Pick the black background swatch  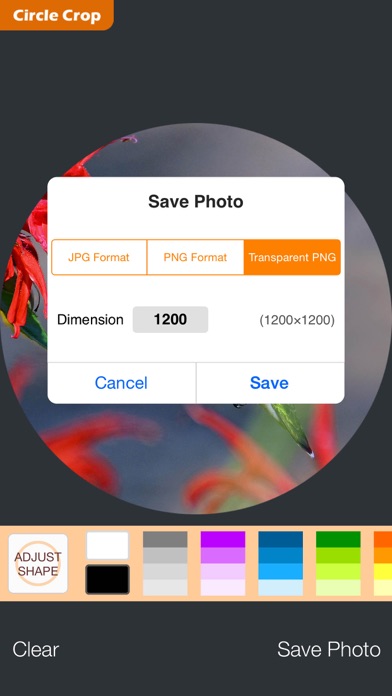[x=107, y=579]
